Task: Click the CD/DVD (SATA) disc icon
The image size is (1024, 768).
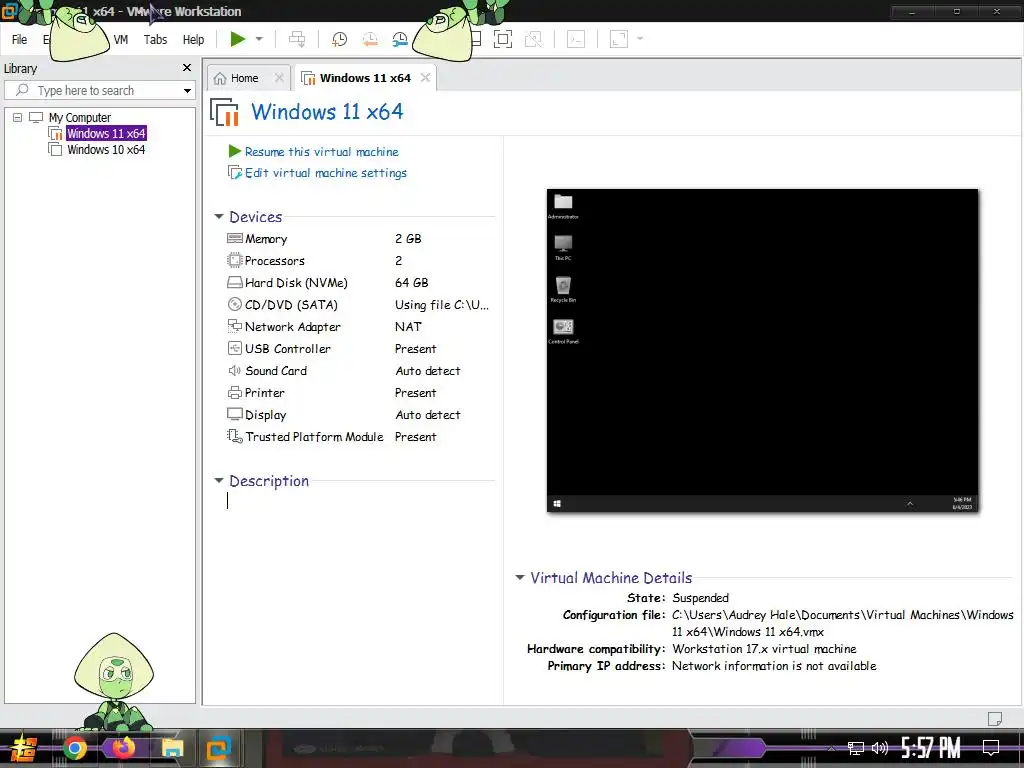Action: coord(234,304)
